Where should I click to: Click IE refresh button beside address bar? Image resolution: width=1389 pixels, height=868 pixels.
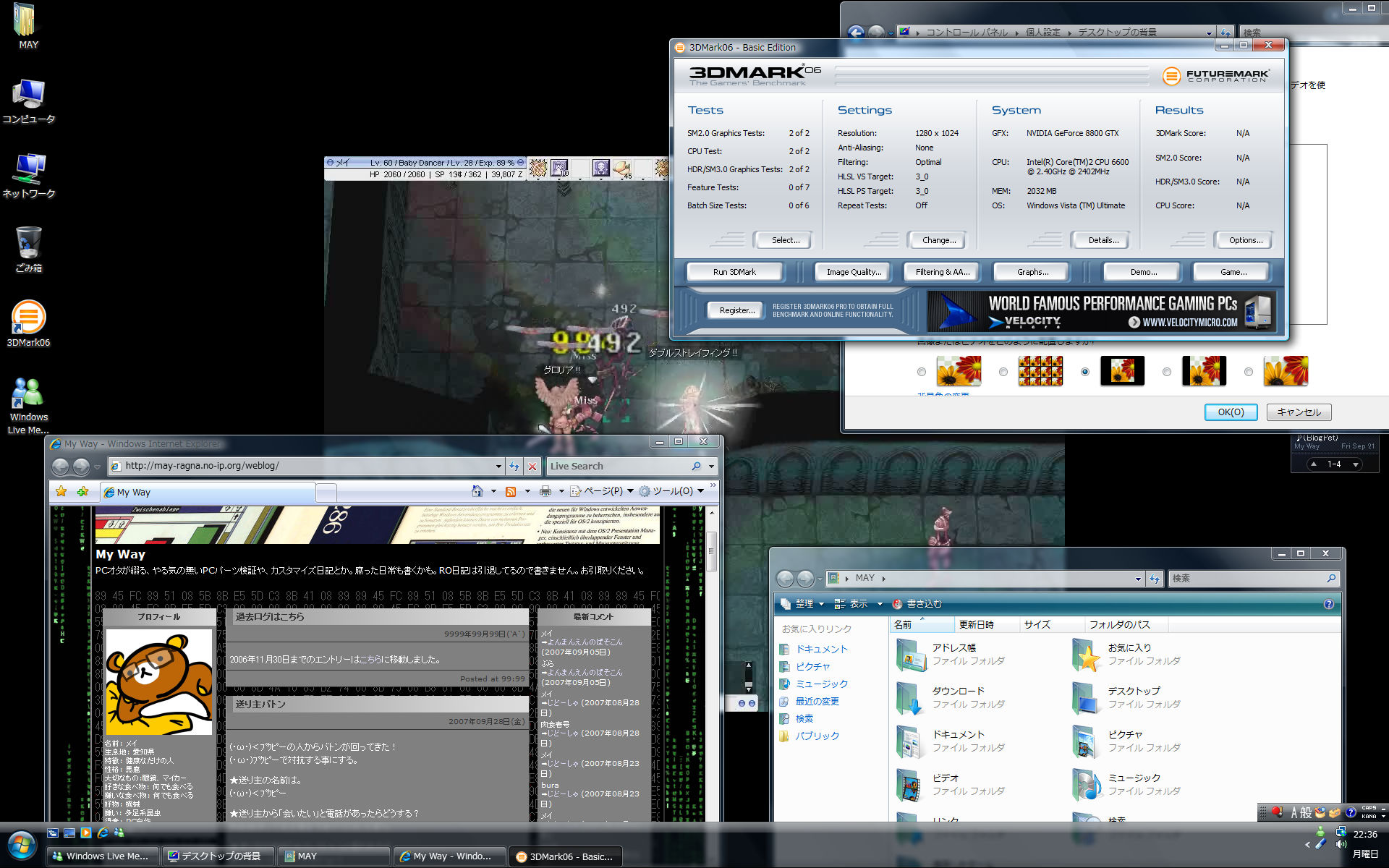pyautogui.click(x=514, y=466)
